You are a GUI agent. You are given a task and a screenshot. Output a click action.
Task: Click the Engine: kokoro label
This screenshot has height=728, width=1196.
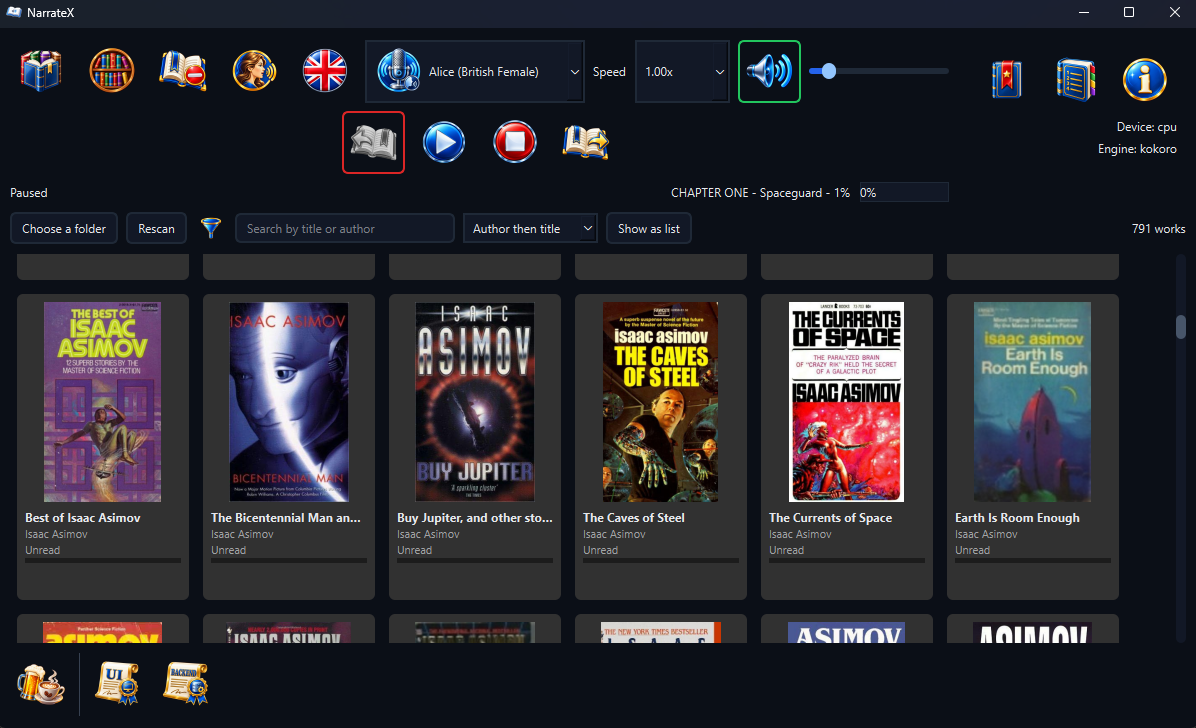1137,149
